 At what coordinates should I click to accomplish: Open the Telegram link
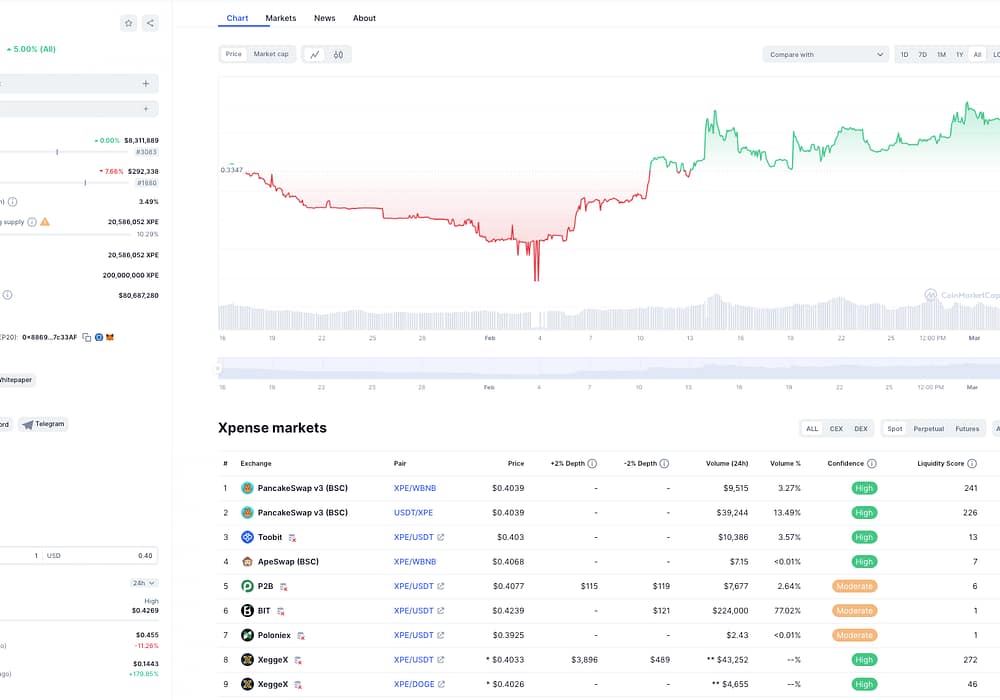[43, 424]
